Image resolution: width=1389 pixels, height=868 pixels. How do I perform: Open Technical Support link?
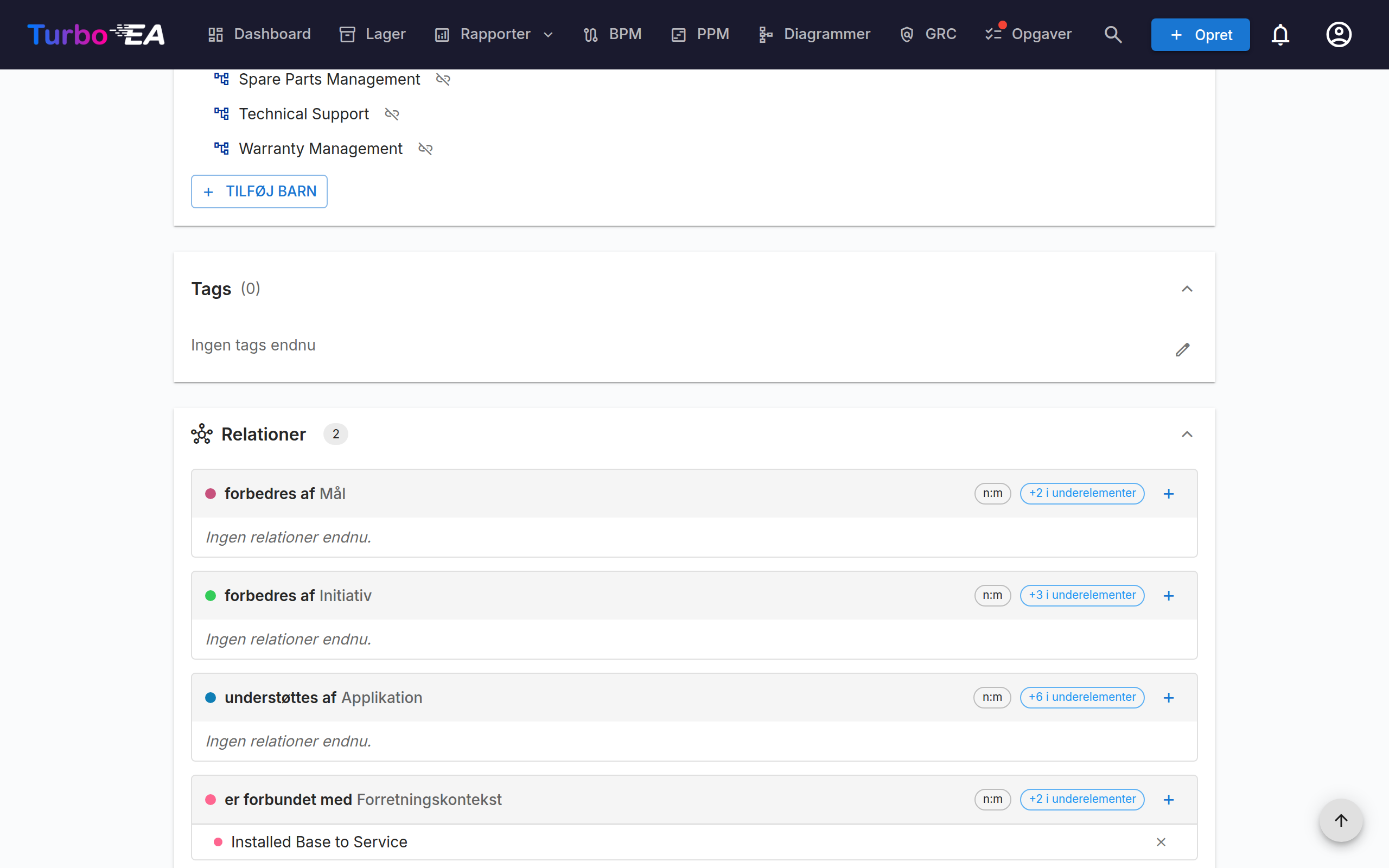pos(304,114)
